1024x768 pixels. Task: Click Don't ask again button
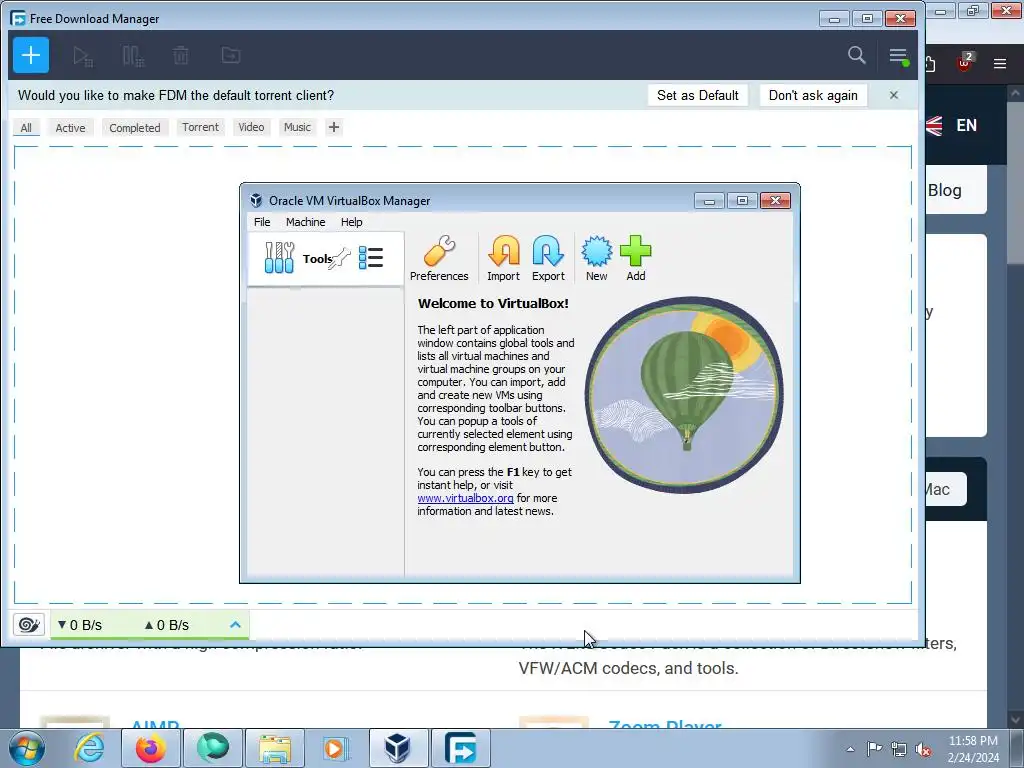813,95
